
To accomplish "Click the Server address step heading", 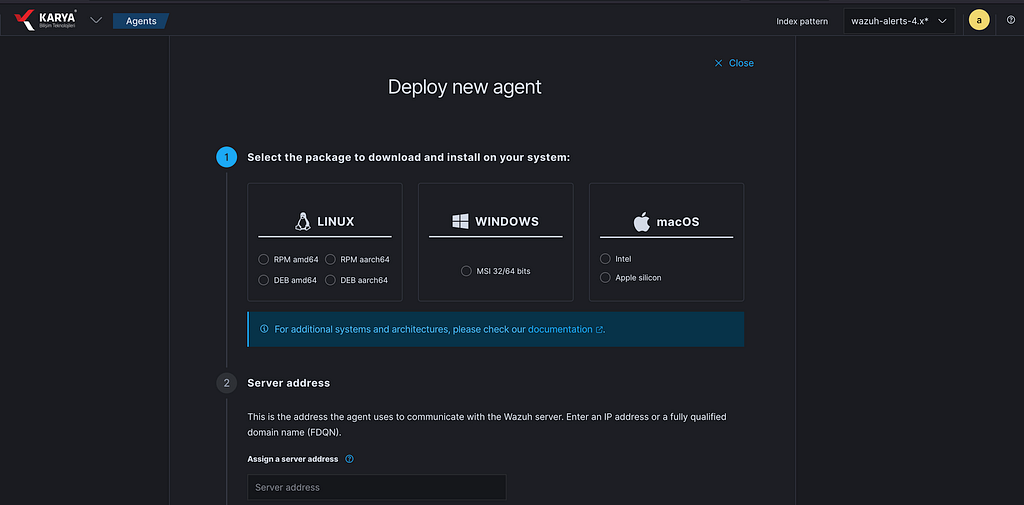I will (289, 383).
